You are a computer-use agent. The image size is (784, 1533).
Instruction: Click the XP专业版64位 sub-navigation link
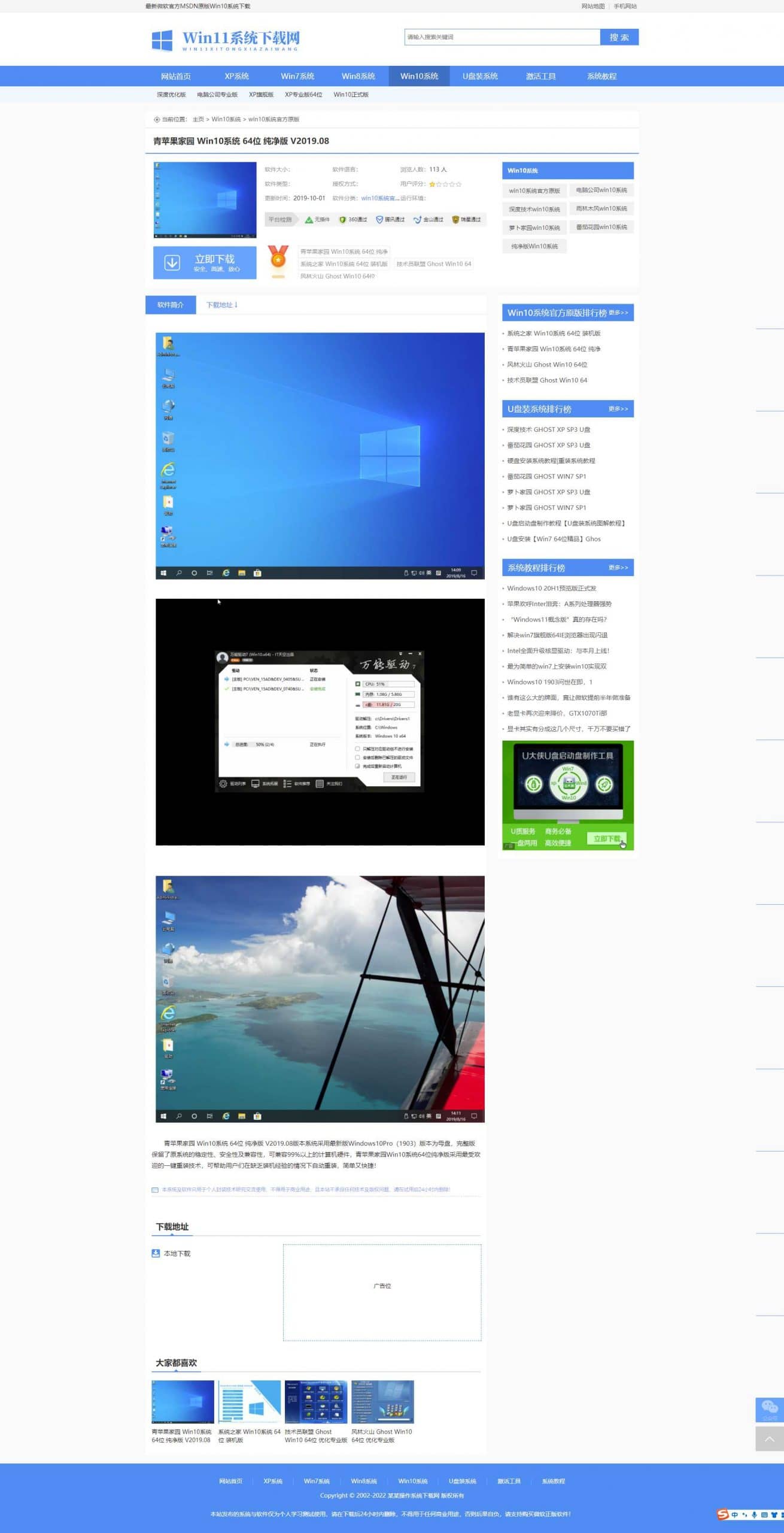click(x=303, y=95)
